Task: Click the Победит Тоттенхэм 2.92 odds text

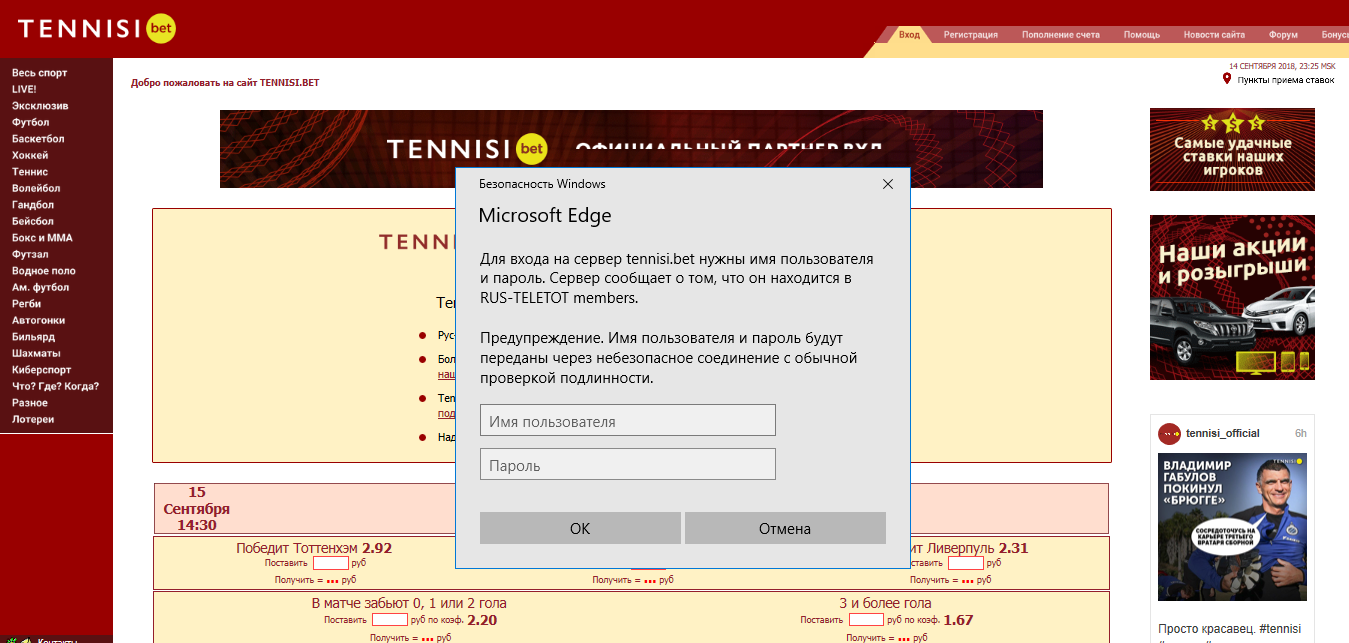Action: [x=314, y=548]
